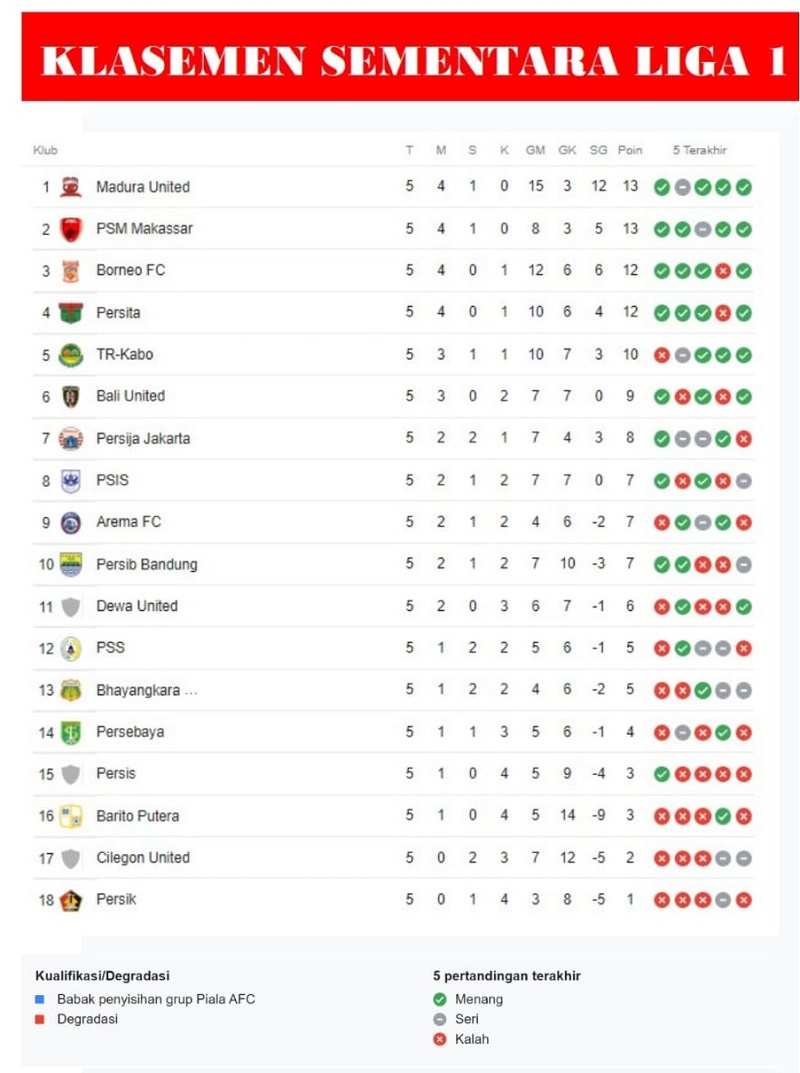This screenshot has width=800, height=1073.
Task: Click the Klub column header
Action: [45, 150]
